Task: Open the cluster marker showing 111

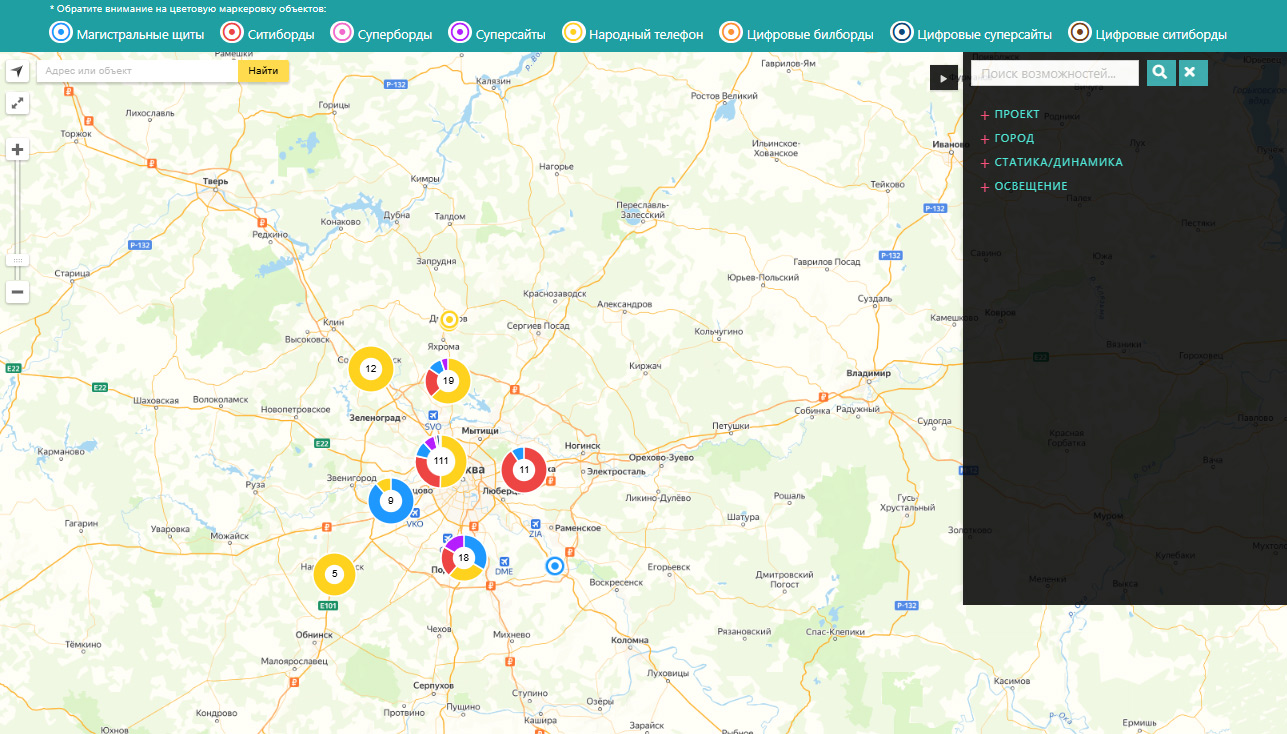Action: point(441,461)
